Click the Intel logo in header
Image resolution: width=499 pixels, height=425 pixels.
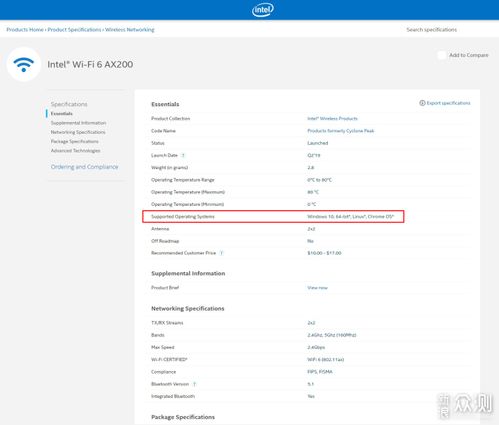pyautogui.click(x=263, y=10)
